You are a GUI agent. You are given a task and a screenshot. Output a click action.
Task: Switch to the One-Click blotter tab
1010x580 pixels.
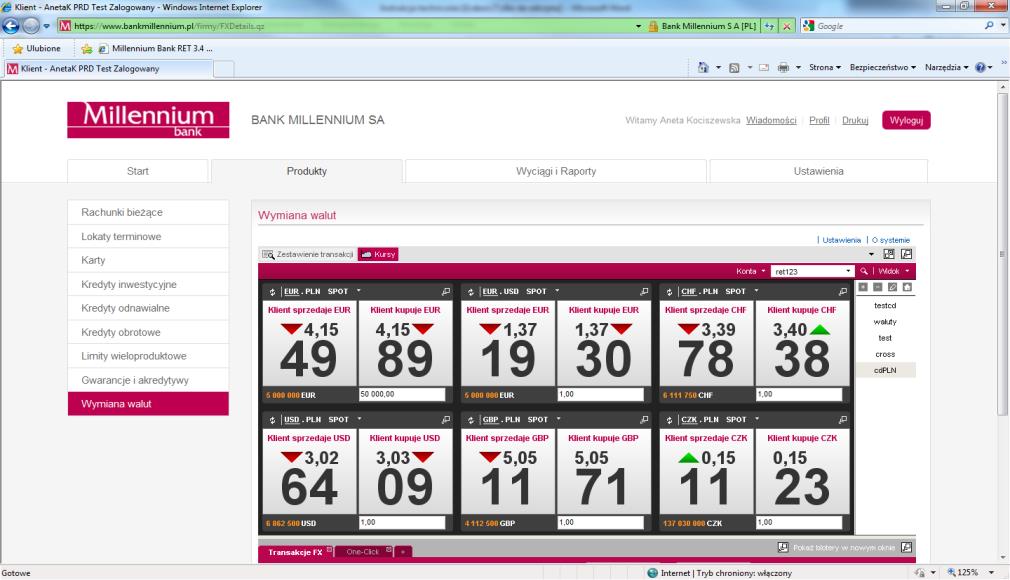[364, 552]
